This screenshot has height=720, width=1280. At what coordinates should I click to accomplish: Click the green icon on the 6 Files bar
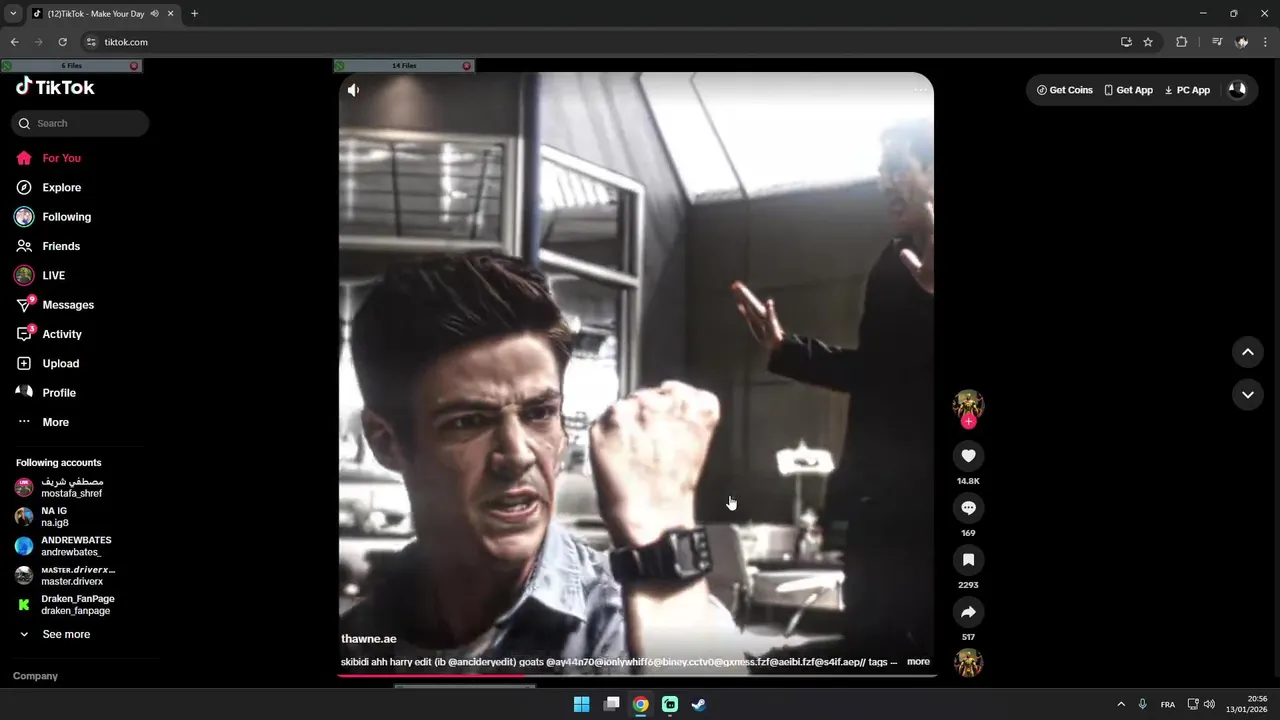pyautogui.click(x=6, y=66)
